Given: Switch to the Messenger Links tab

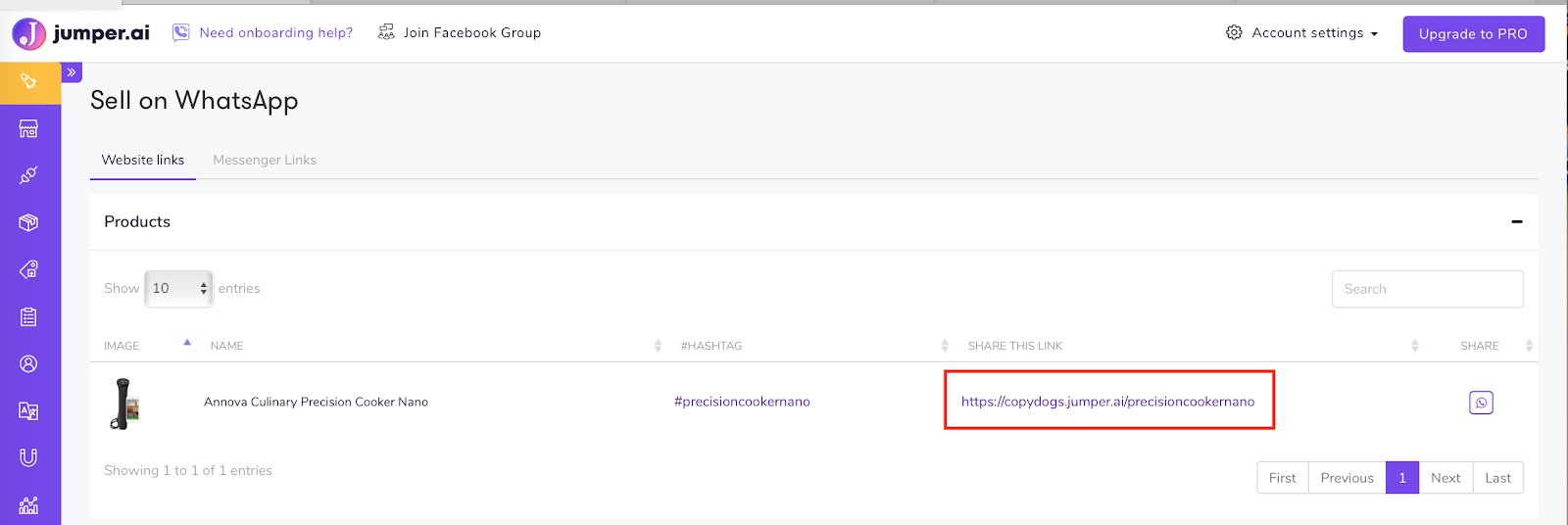Looking at the screenshot, I should [265, 160].
